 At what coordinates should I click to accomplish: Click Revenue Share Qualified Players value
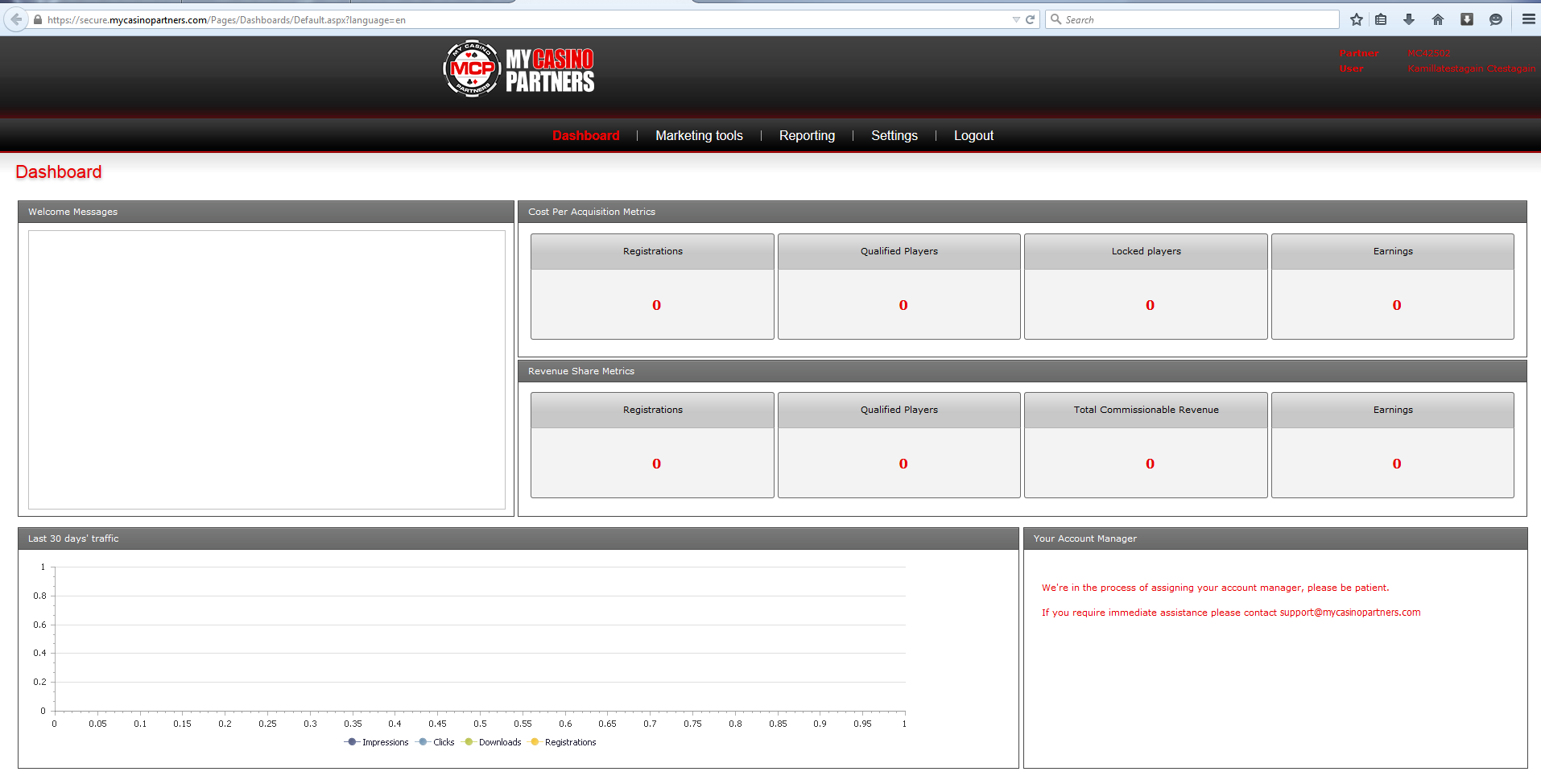(903, 464)
